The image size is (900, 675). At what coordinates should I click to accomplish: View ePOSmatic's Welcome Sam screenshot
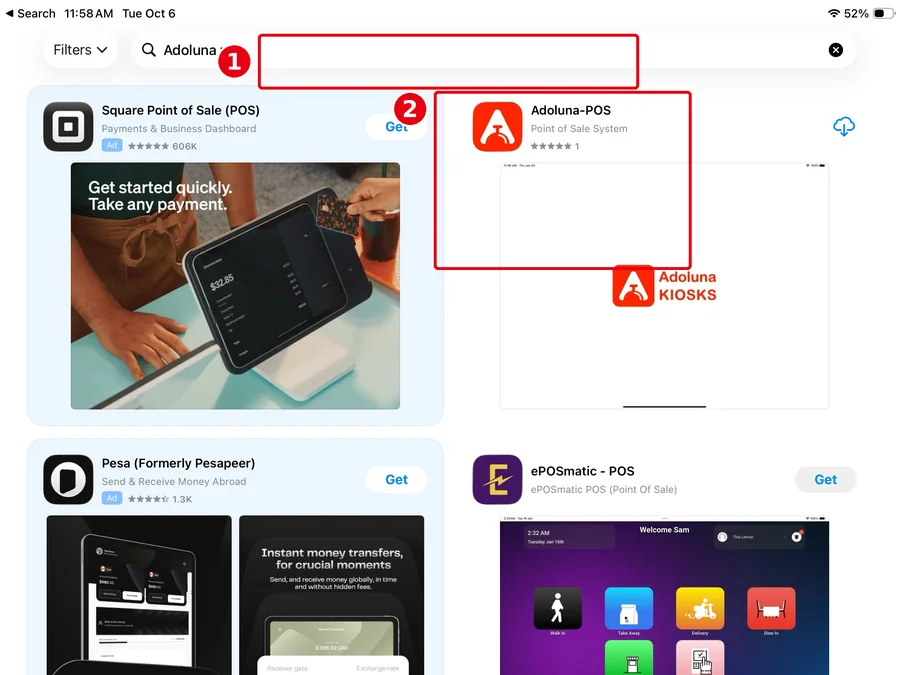point(664,595)
